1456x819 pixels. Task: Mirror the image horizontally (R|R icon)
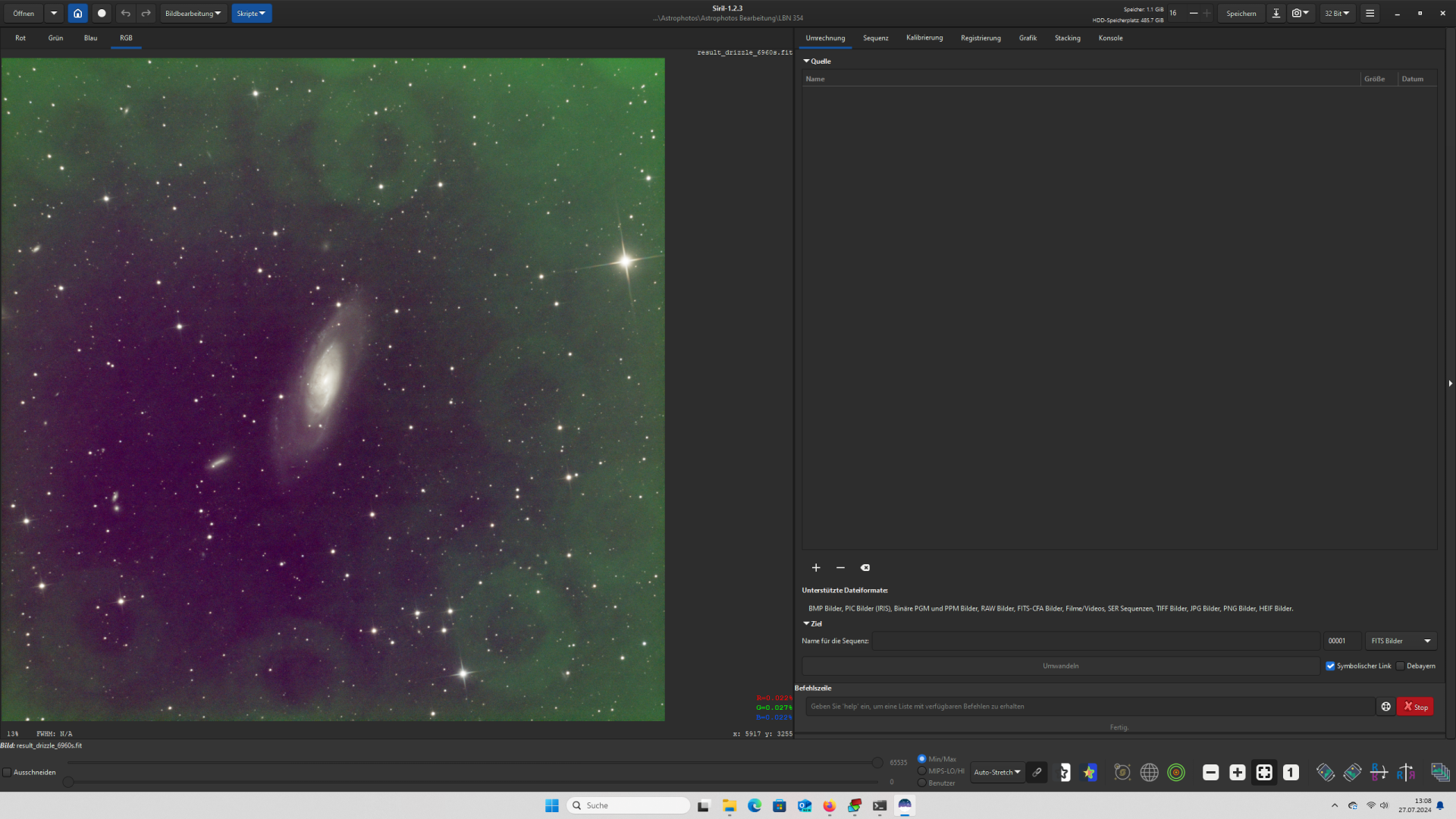tap(1406, 772)
